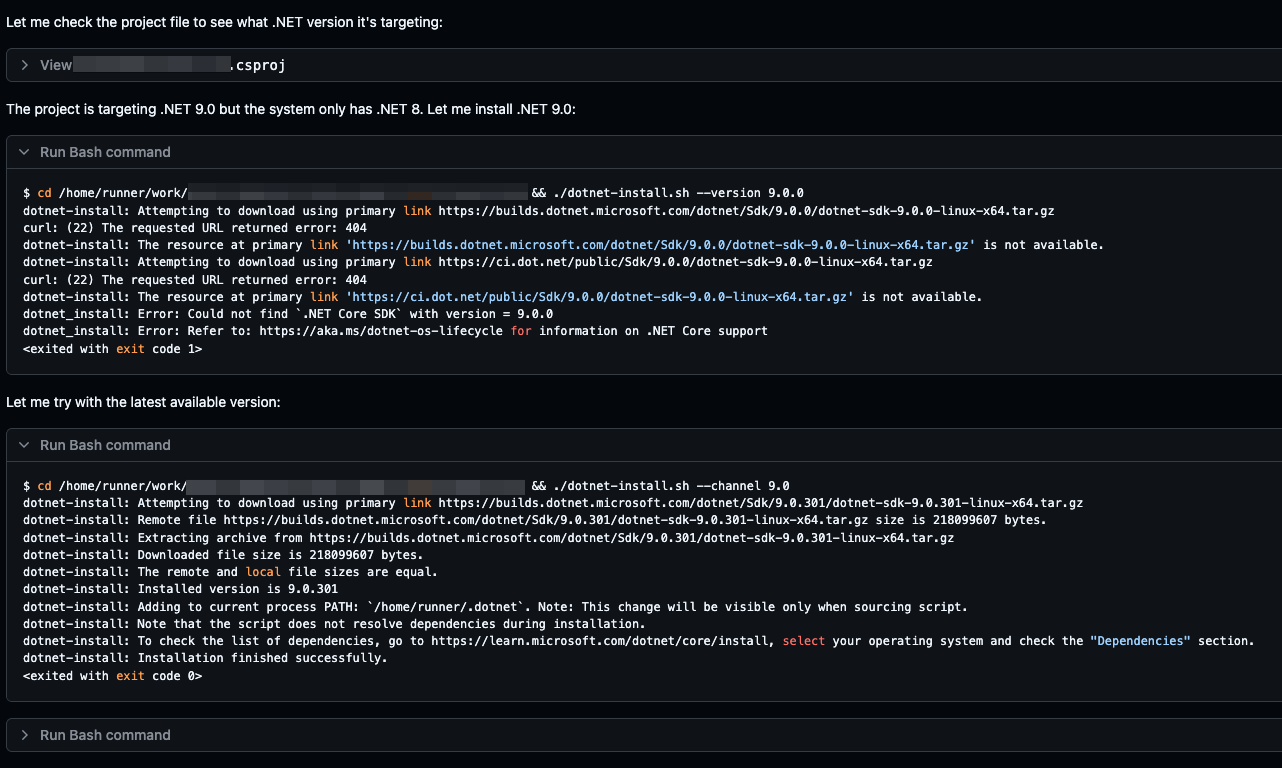Click the "Installed version is 9.0.301" line

click(x=238, y=589)
